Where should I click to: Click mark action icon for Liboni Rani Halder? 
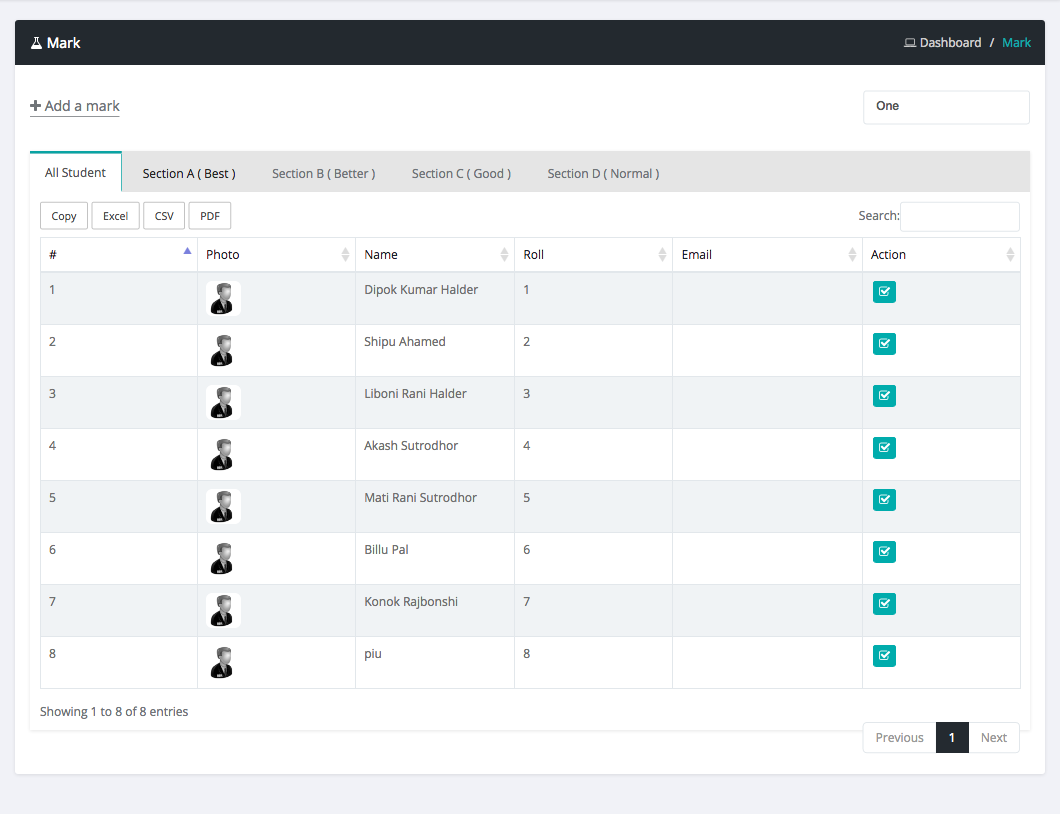point(884,396)
